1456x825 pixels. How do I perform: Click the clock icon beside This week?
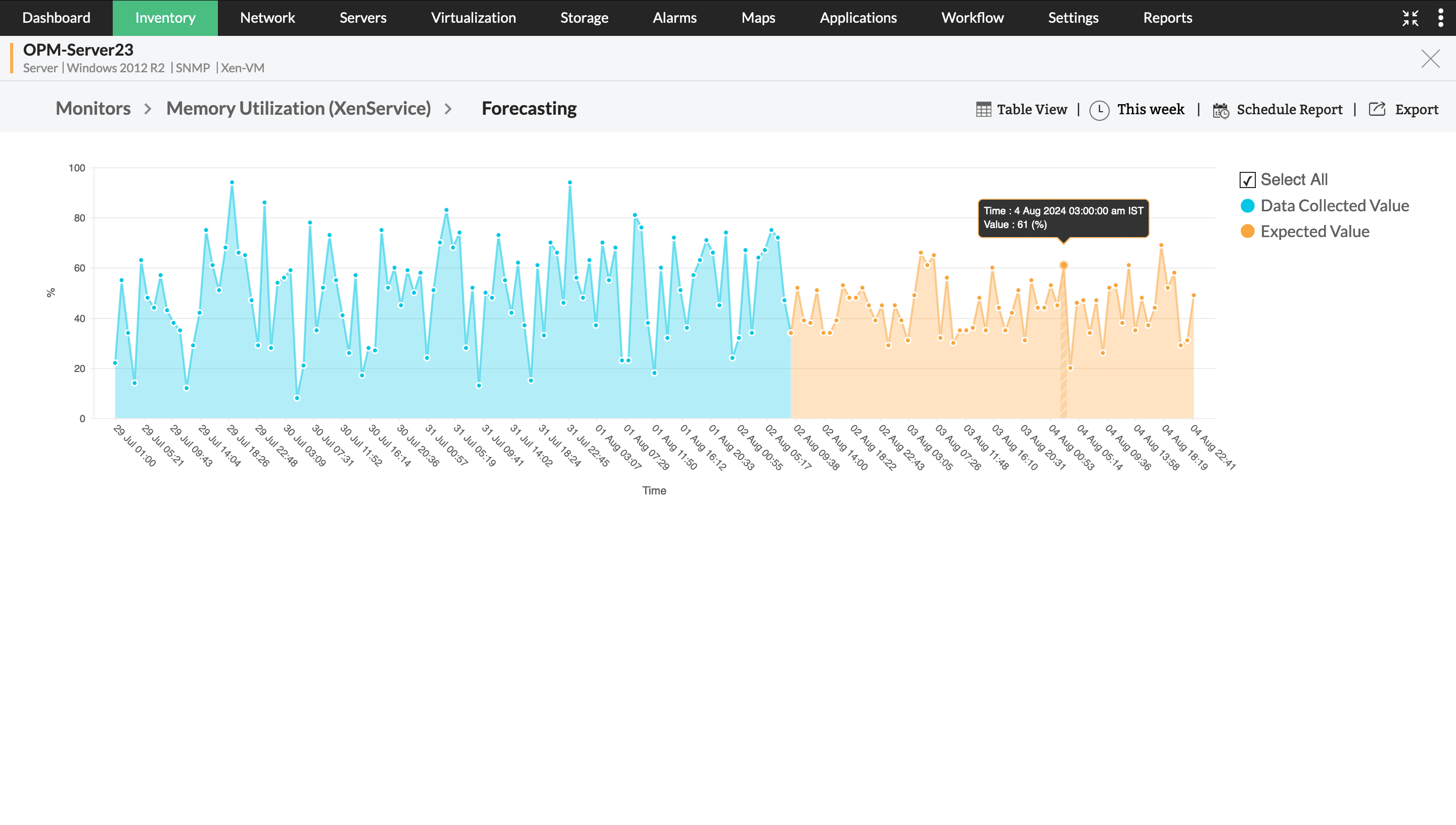tap(1099, 109)
